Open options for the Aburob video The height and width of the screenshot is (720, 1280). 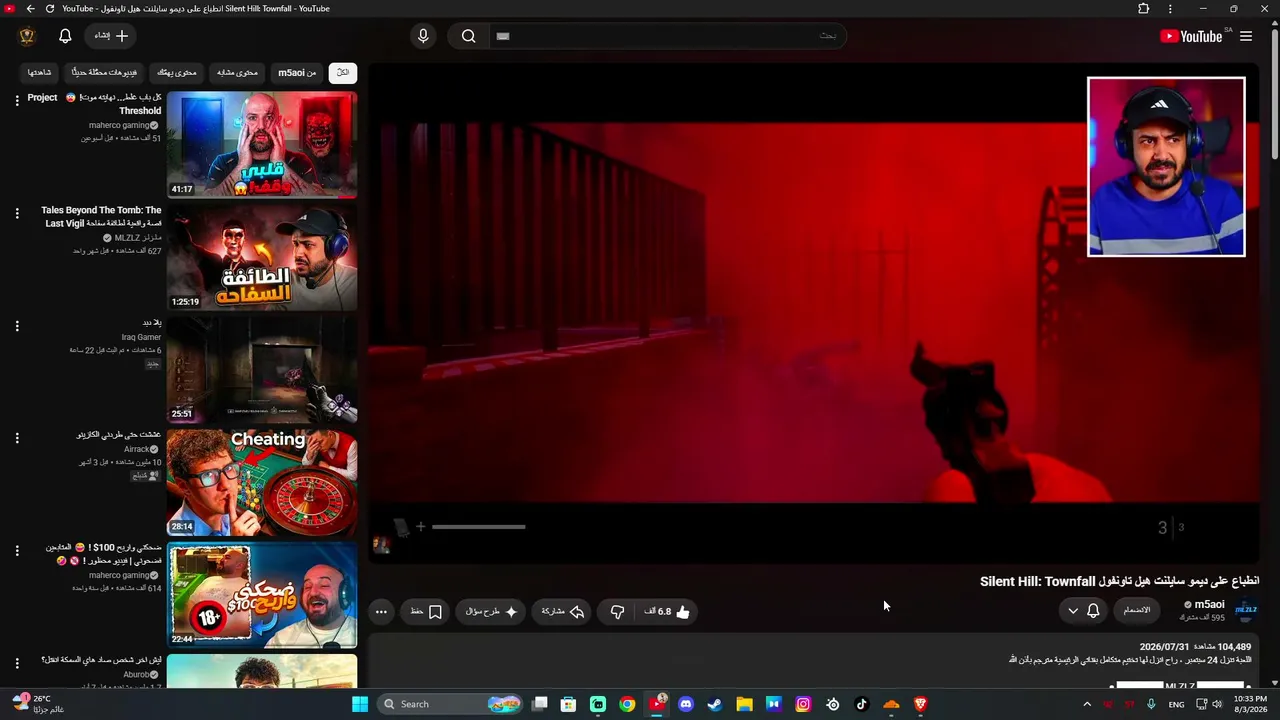pyautogui.click(x=17, y=663)
